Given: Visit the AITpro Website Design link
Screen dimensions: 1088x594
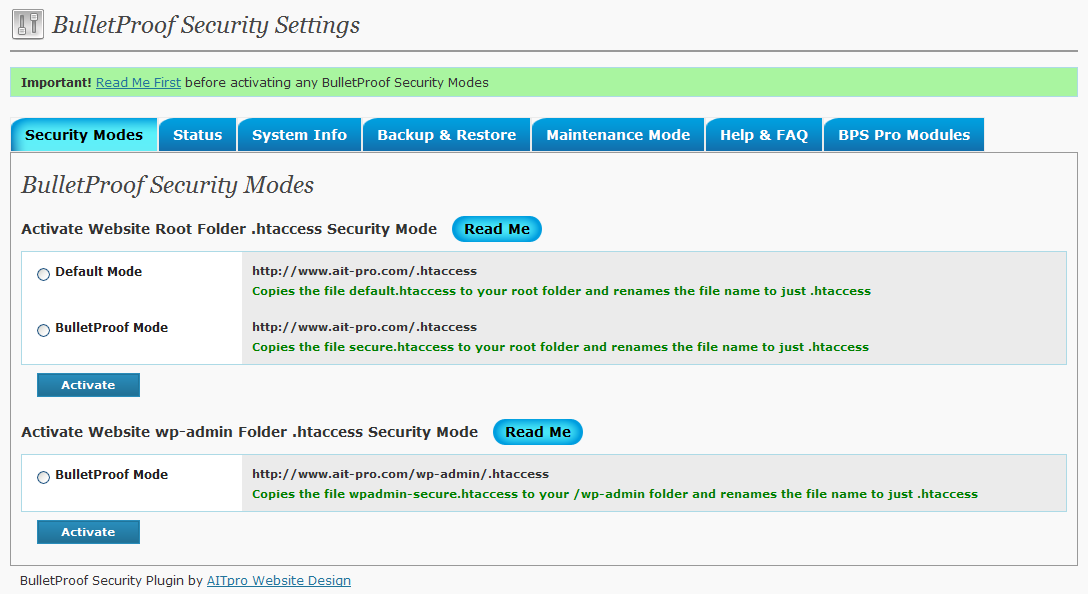Looking at the screenshot, I should point(279,581).
